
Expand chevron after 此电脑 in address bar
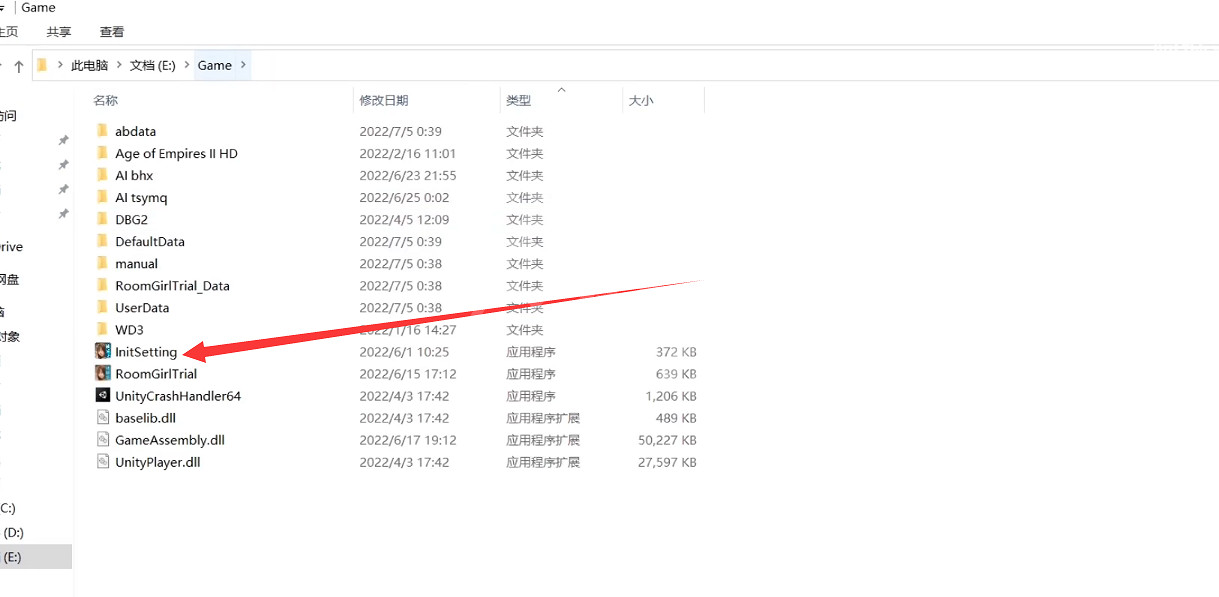click(x=119, y=66)
